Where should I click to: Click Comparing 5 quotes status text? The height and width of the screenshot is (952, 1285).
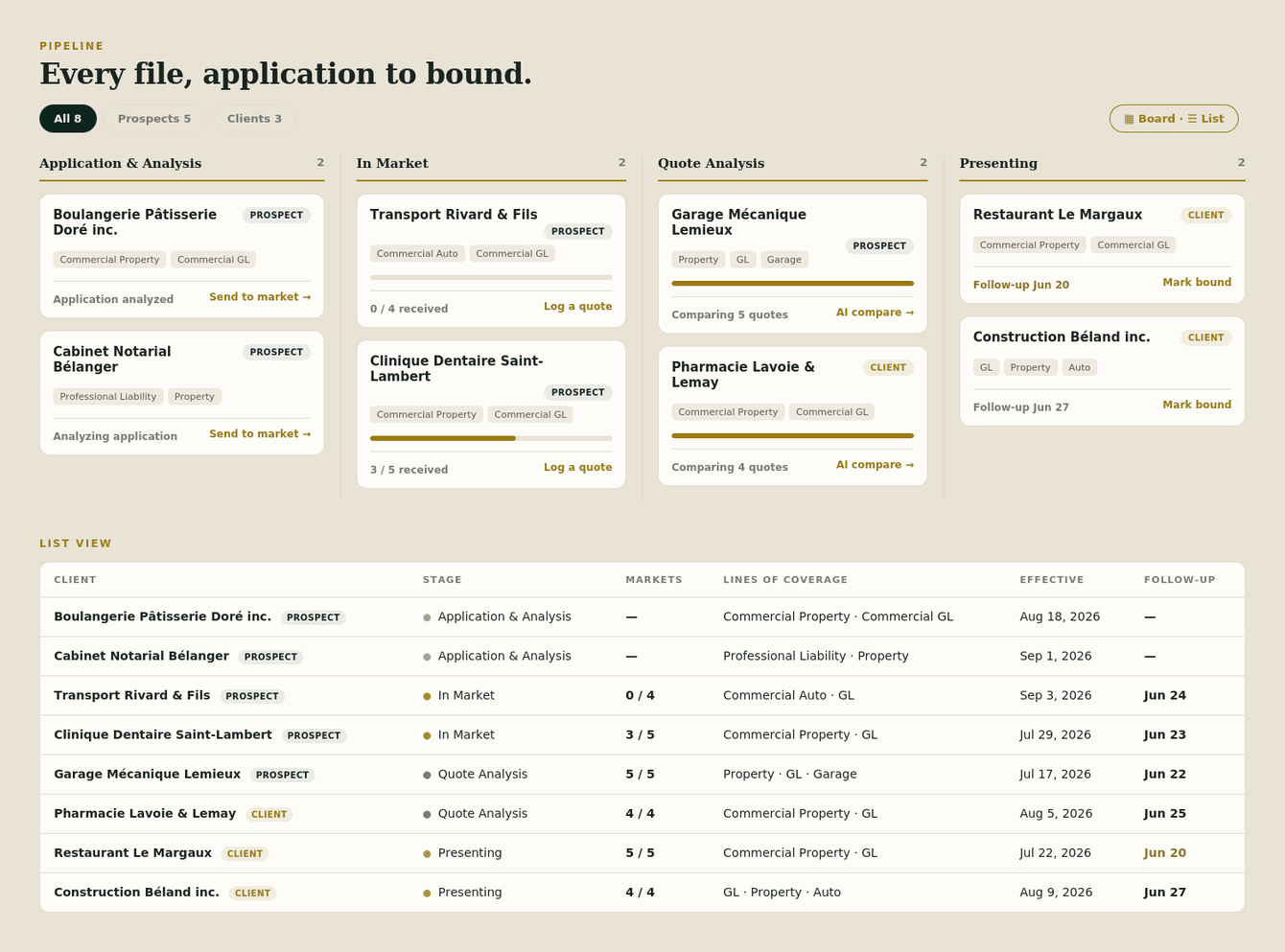[730, 315]
